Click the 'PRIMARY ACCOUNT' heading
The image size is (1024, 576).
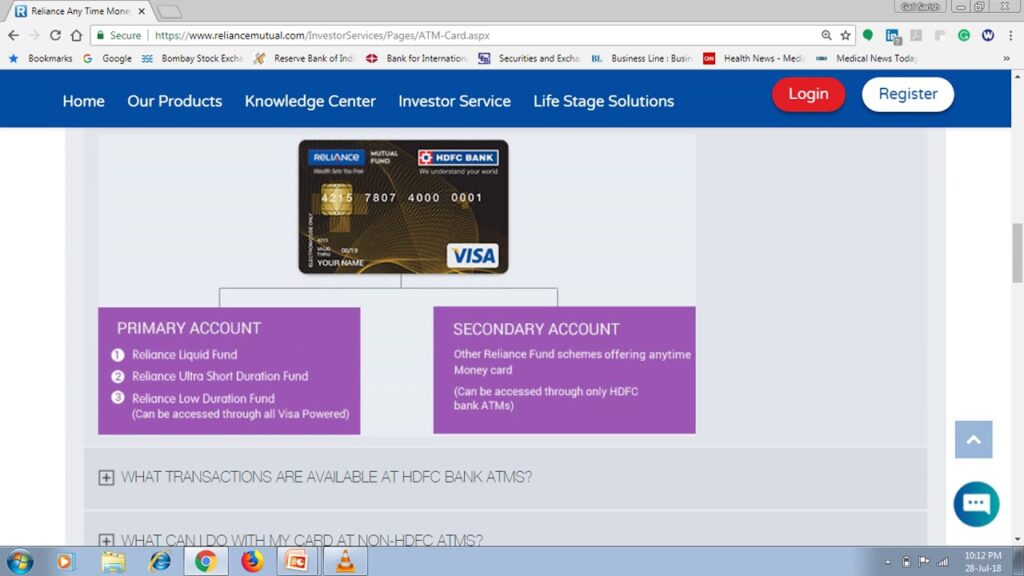(189, 328)
